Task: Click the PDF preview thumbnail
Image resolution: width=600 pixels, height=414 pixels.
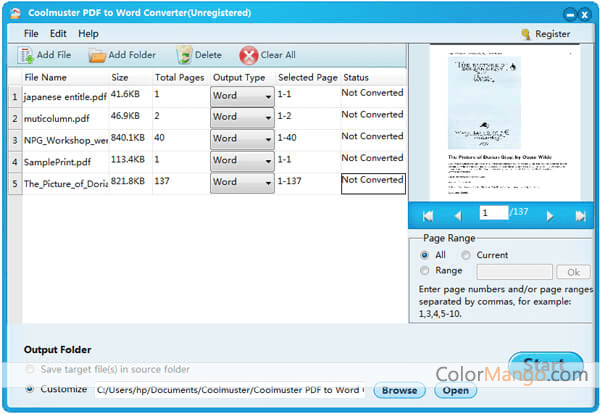Action: tap(505, 122)
